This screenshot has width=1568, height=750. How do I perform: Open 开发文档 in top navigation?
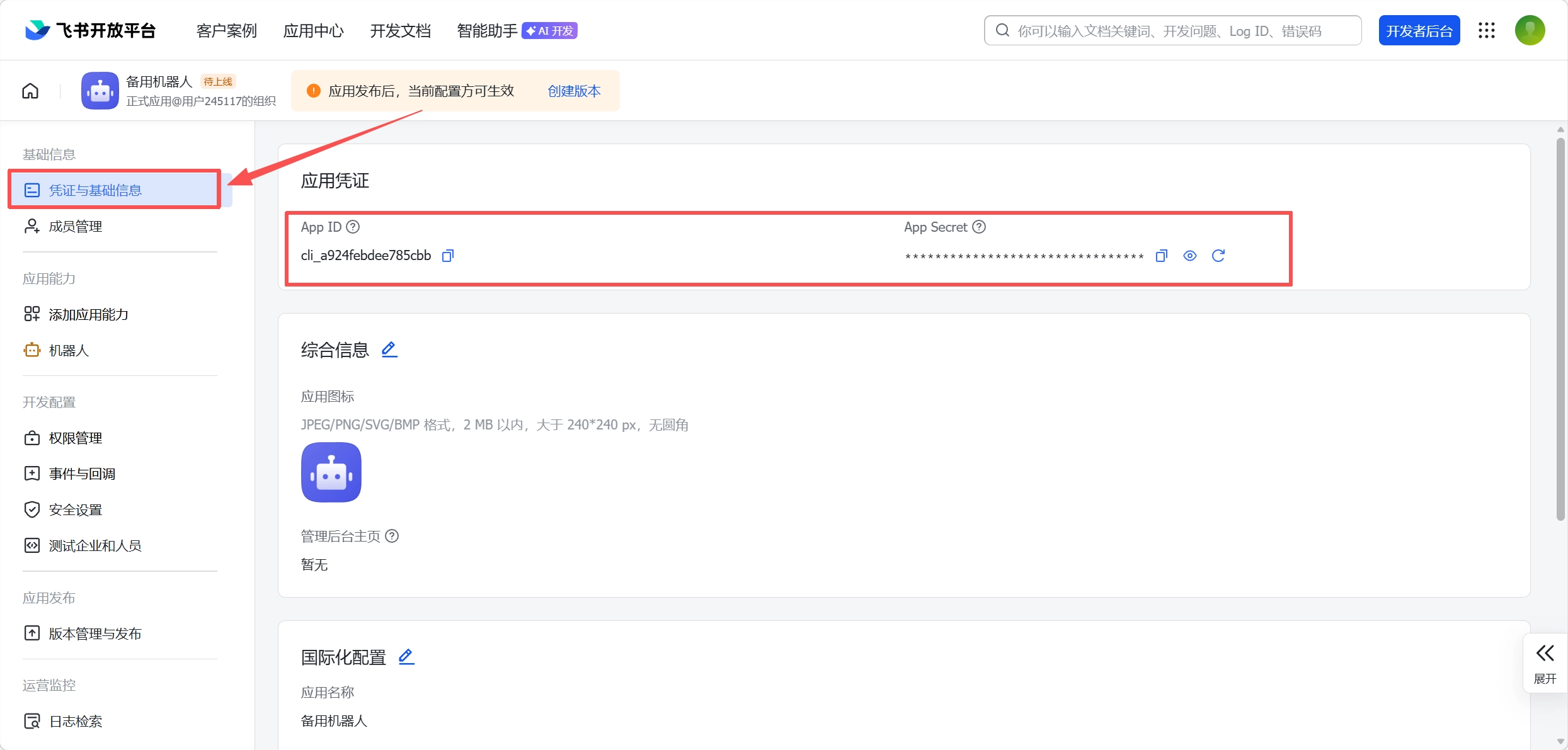tap(400, 31)
